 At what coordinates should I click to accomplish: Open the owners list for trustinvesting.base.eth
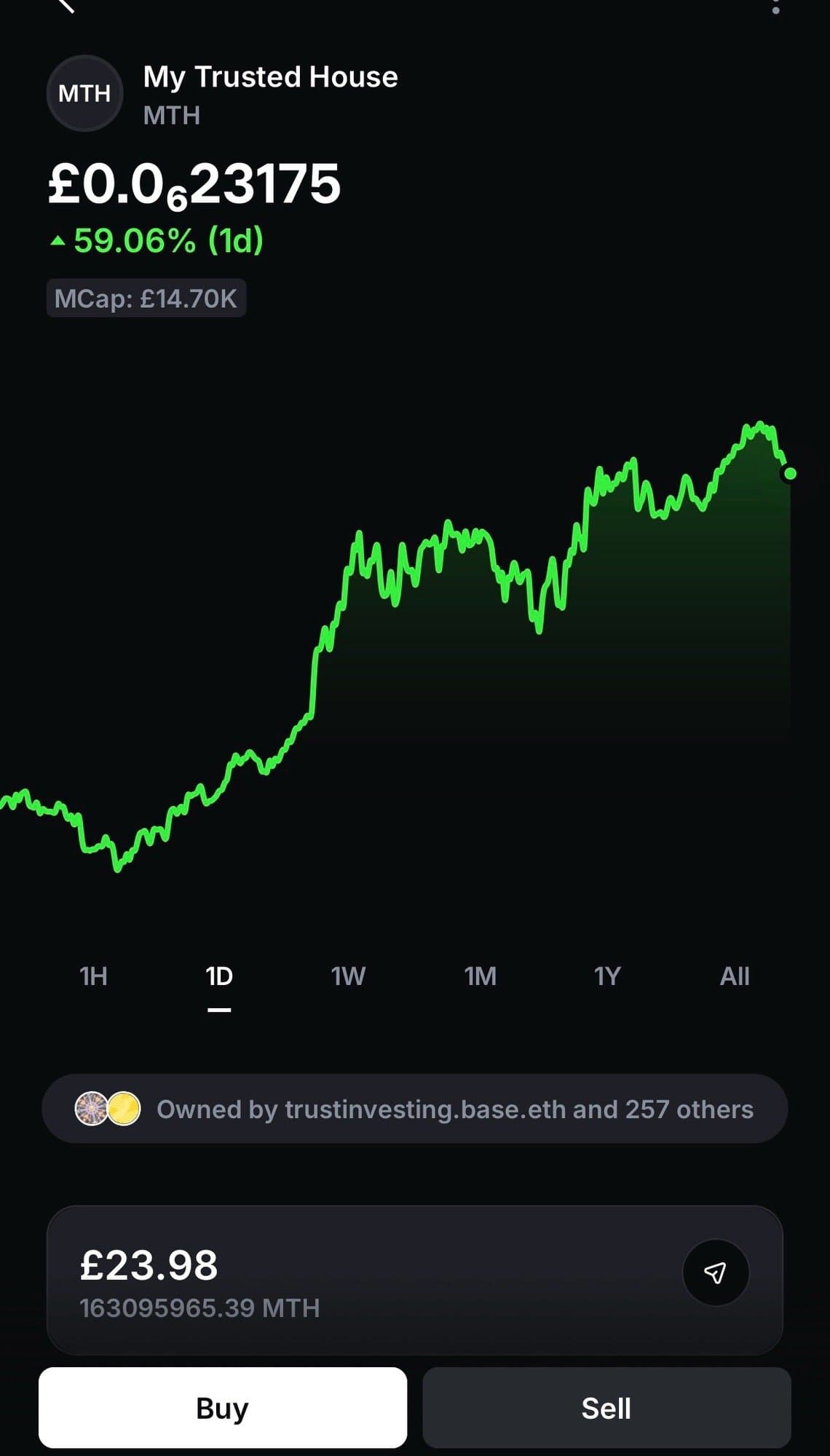[454, 1109]
